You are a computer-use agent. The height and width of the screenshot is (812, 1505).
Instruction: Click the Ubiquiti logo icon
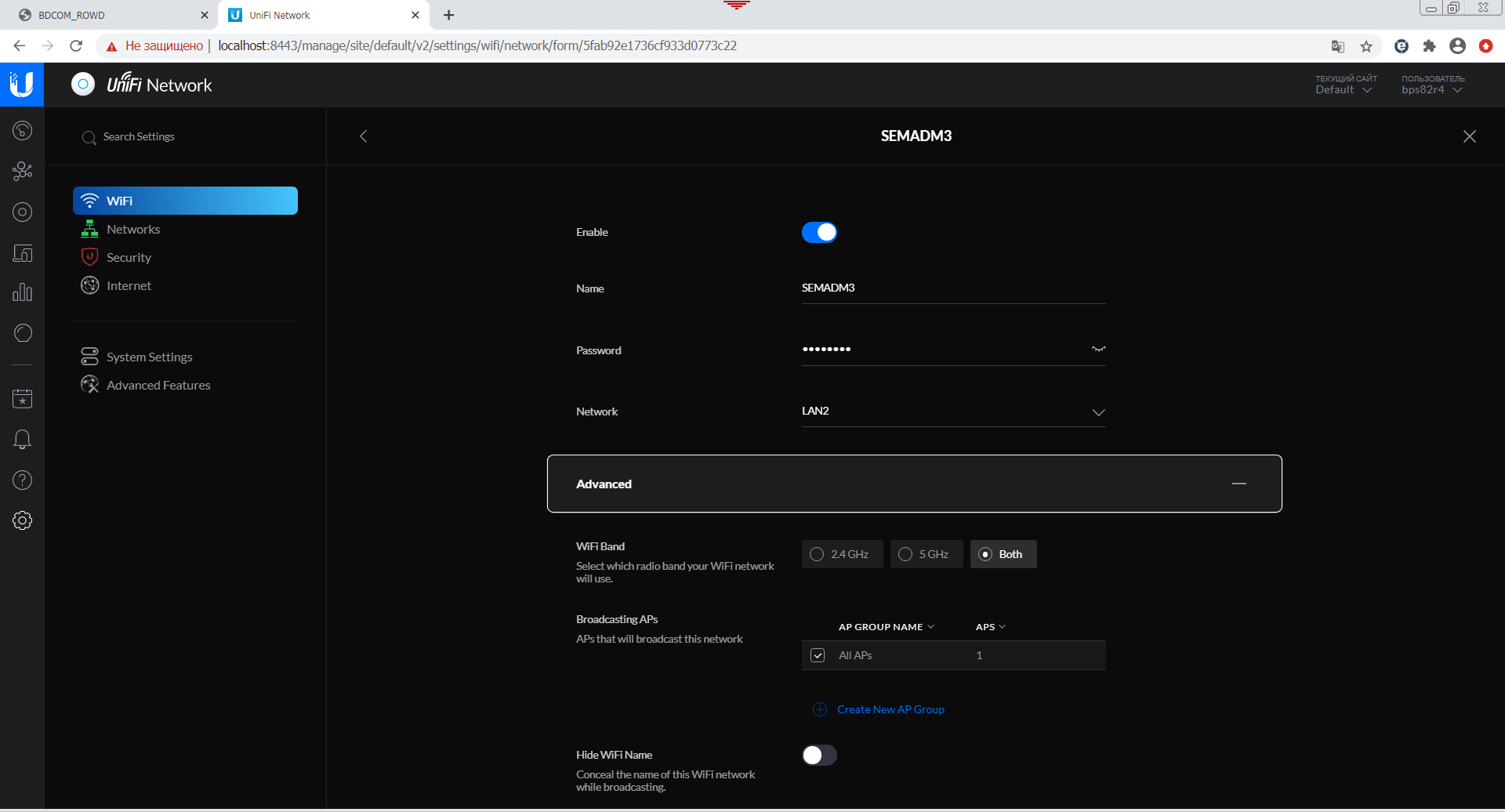coord(22,84)
